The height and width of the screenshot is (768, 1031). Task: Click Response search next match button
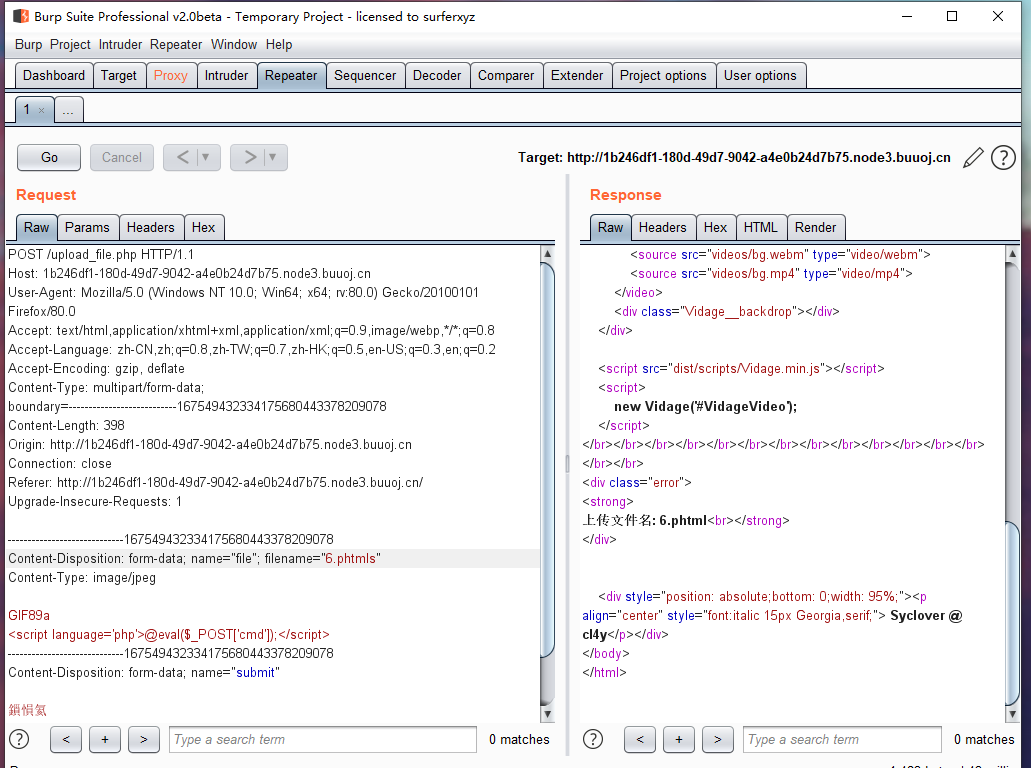[x=717, y=739]
